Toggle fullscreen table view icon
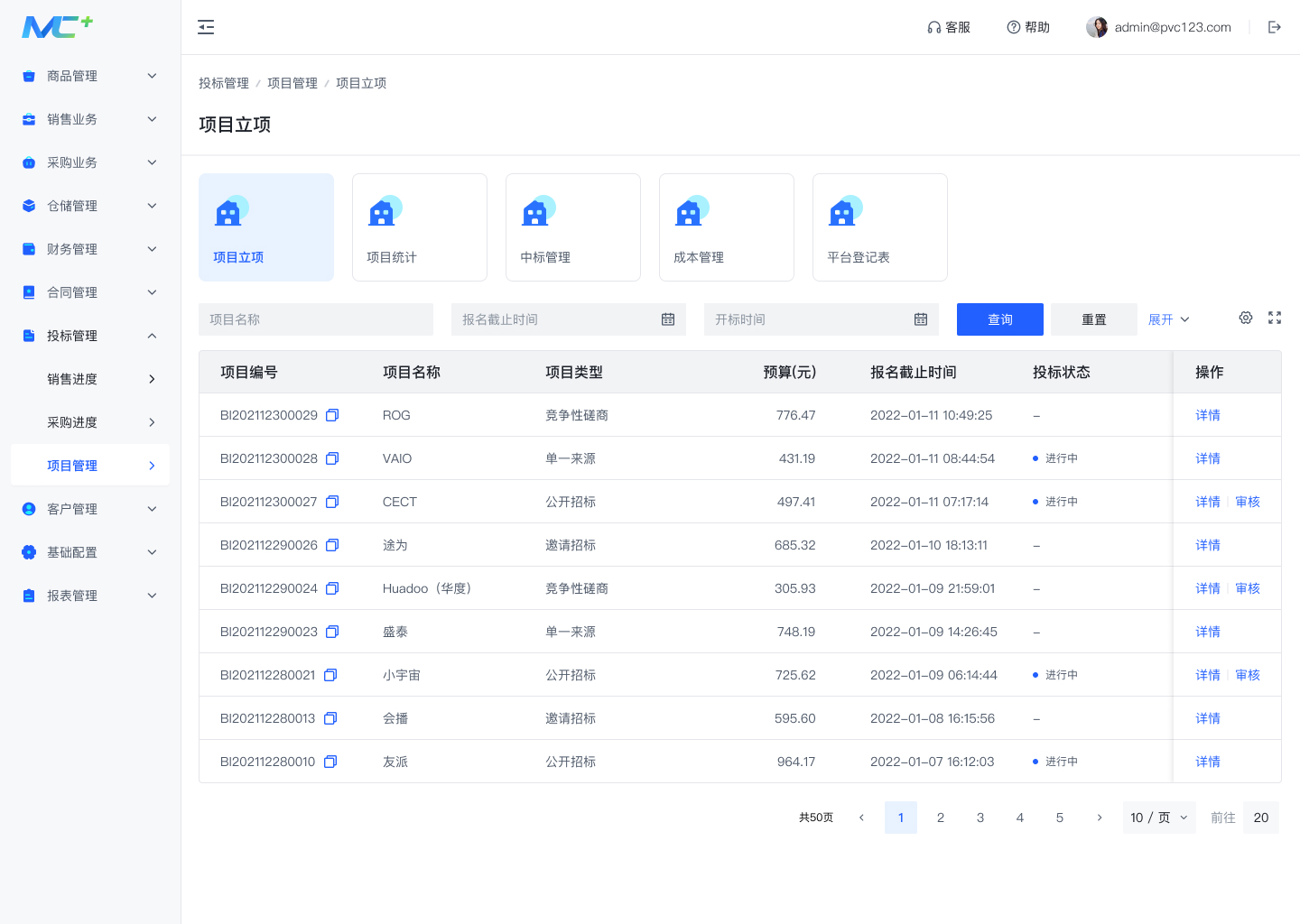 click(1275, 318)
